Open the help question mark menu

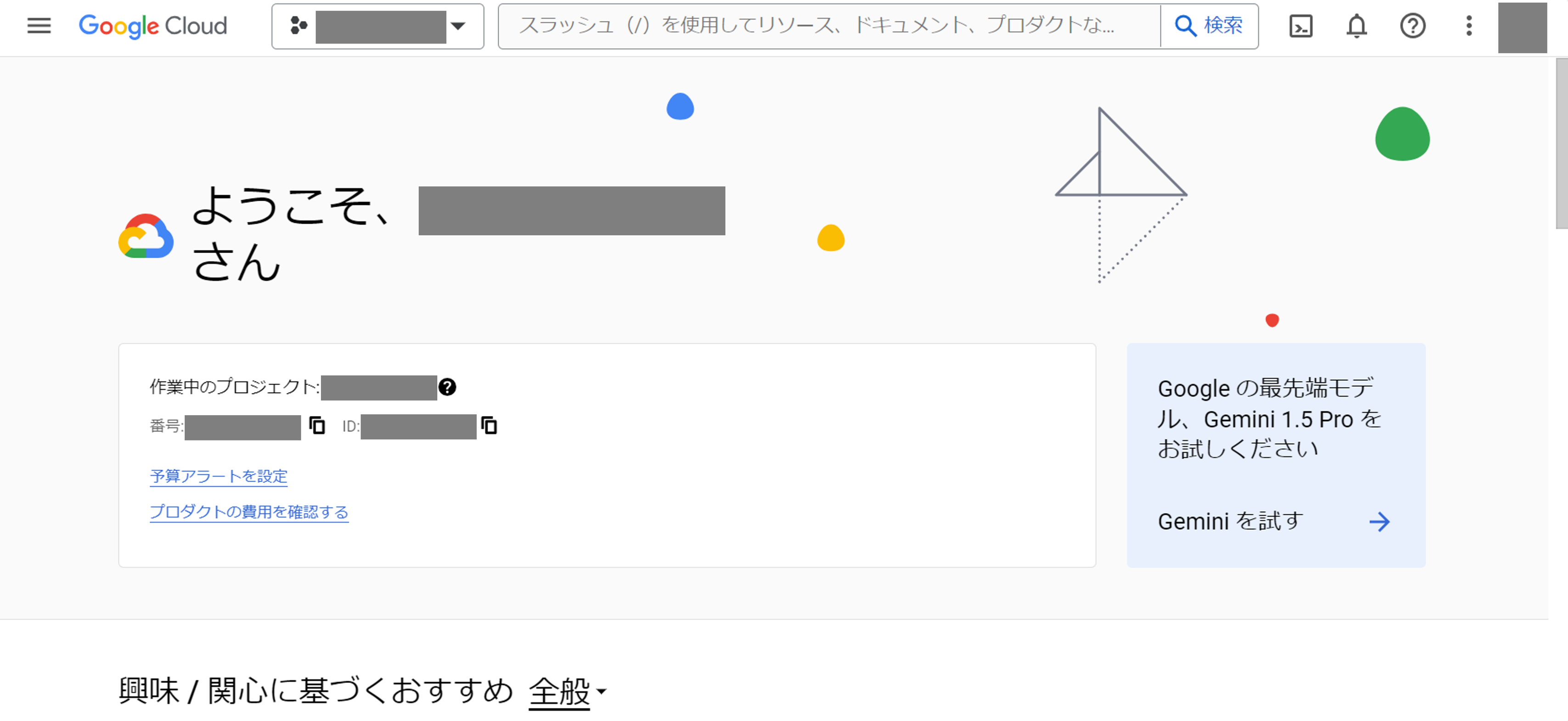pos(1412,26)
